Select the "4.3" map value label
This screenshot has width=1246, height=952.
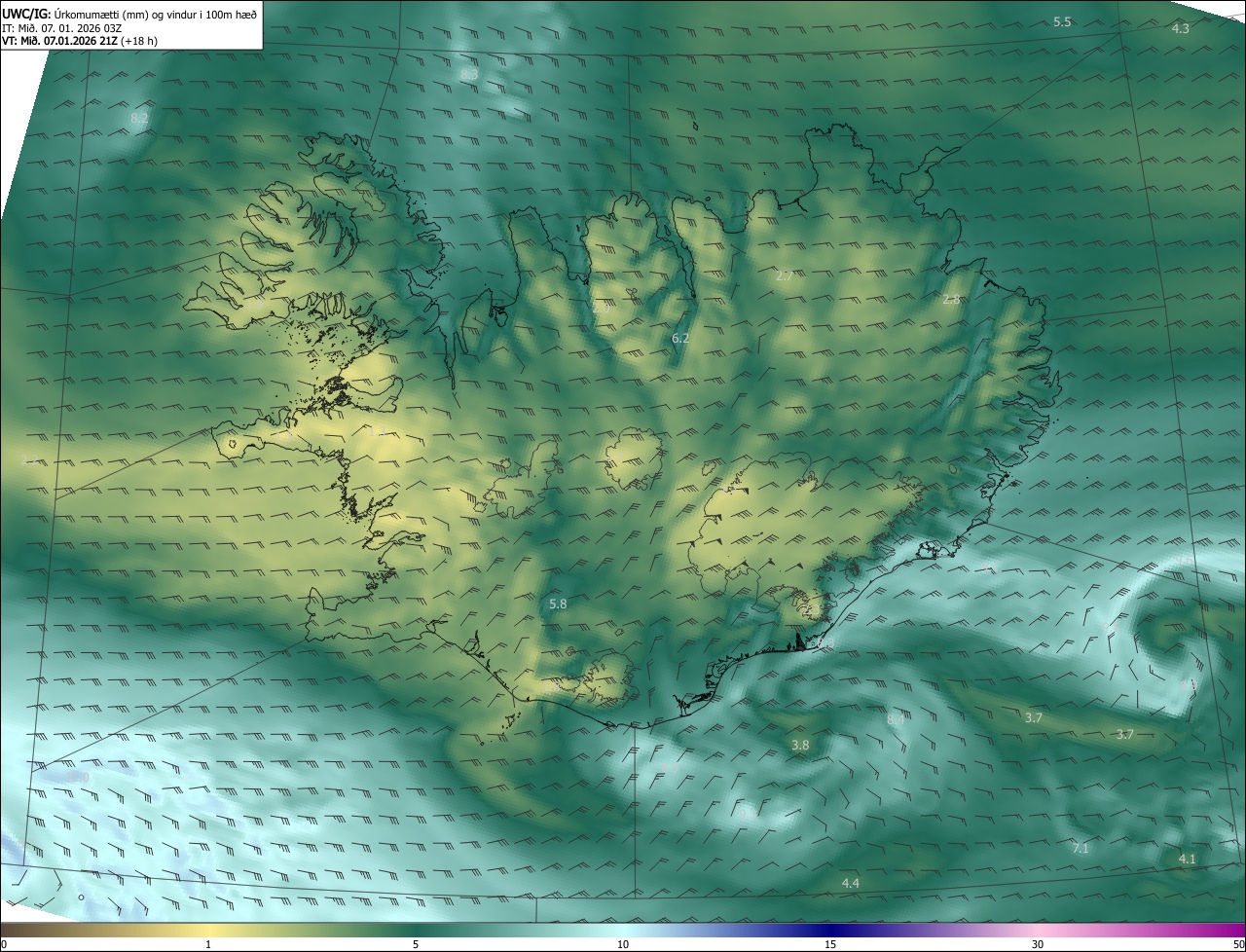tap(1180, 29)
